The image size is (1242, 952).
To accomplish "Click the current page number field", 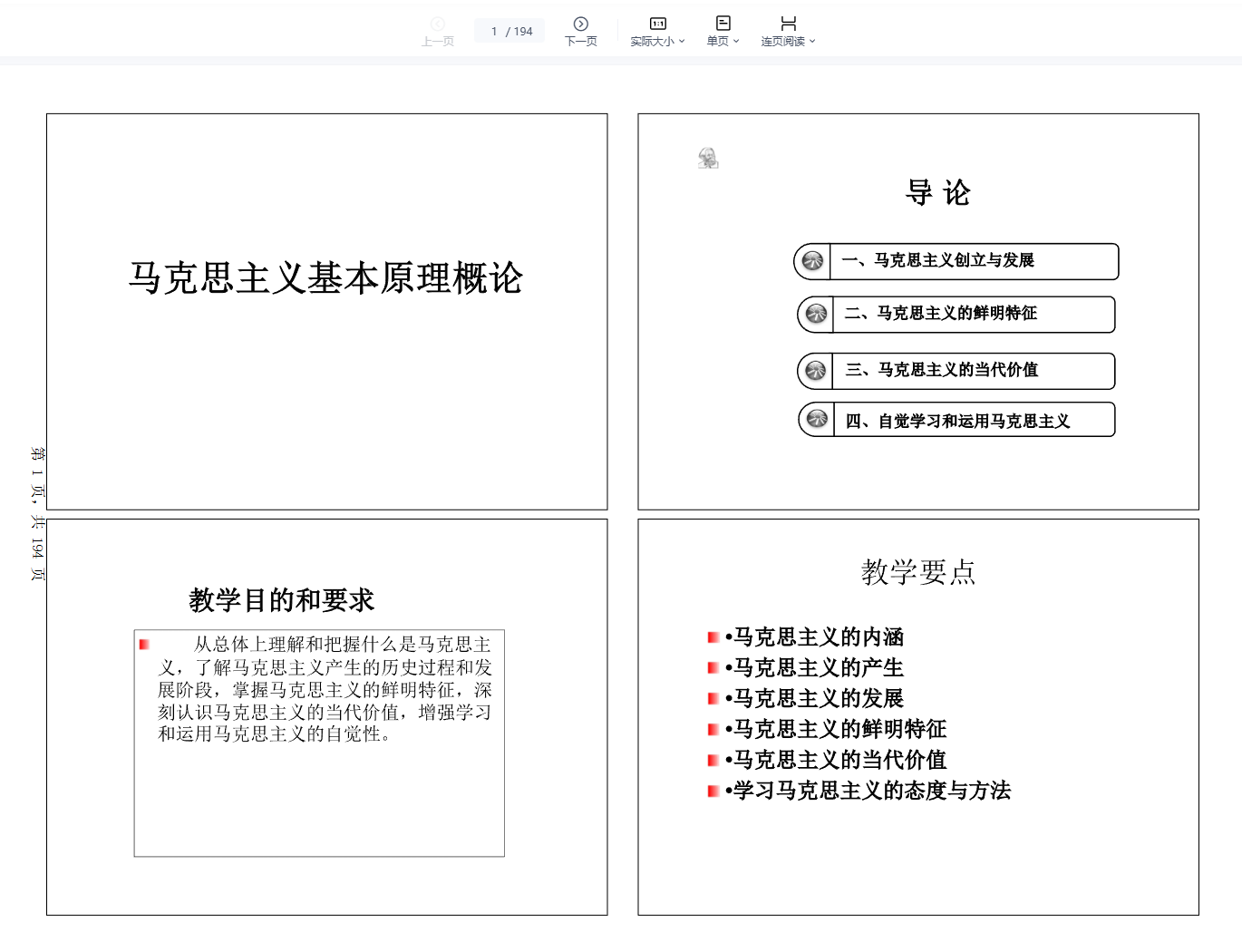I will click(495, 32).
